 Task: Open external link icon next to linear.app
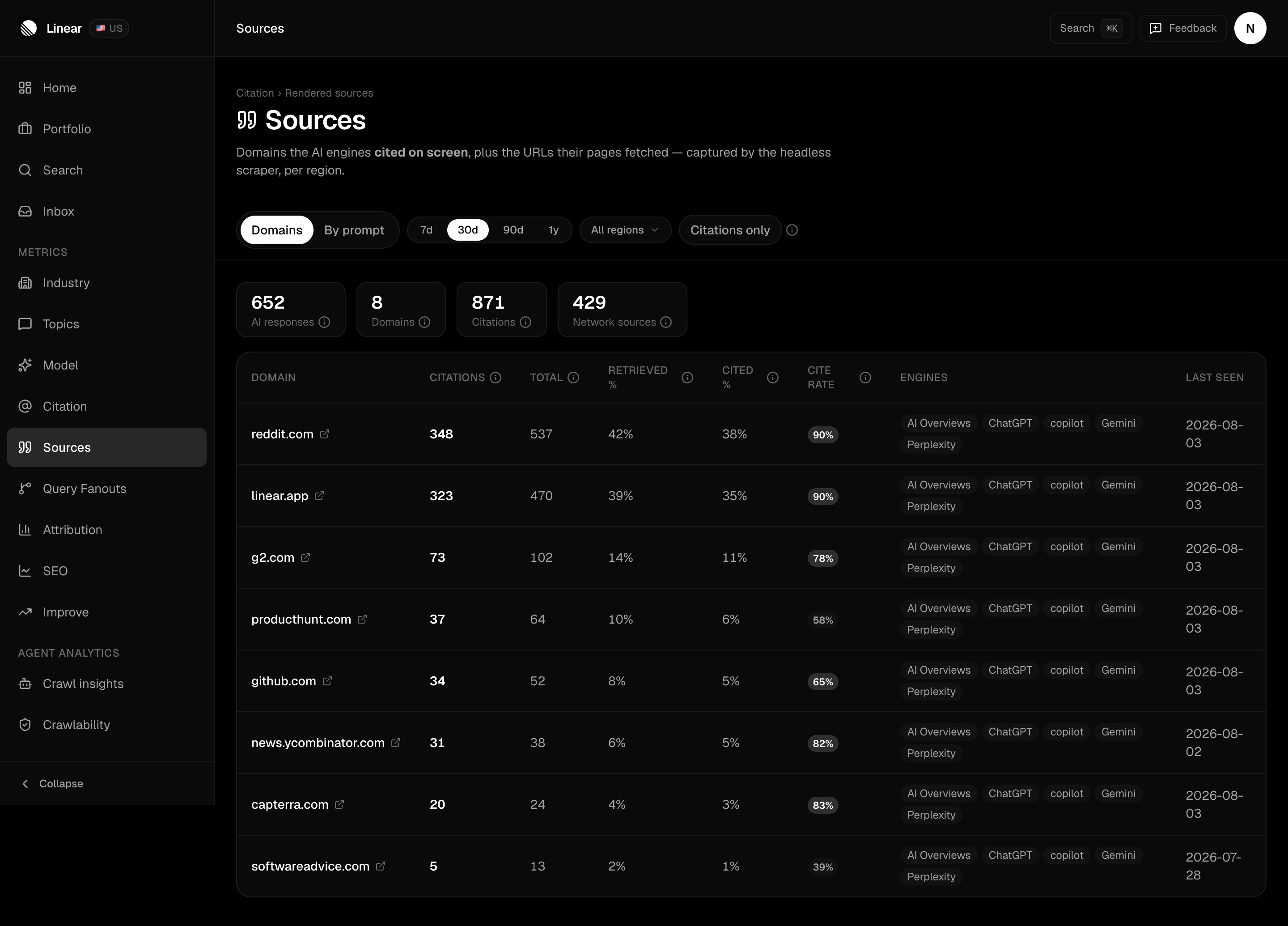pos(319,496)
